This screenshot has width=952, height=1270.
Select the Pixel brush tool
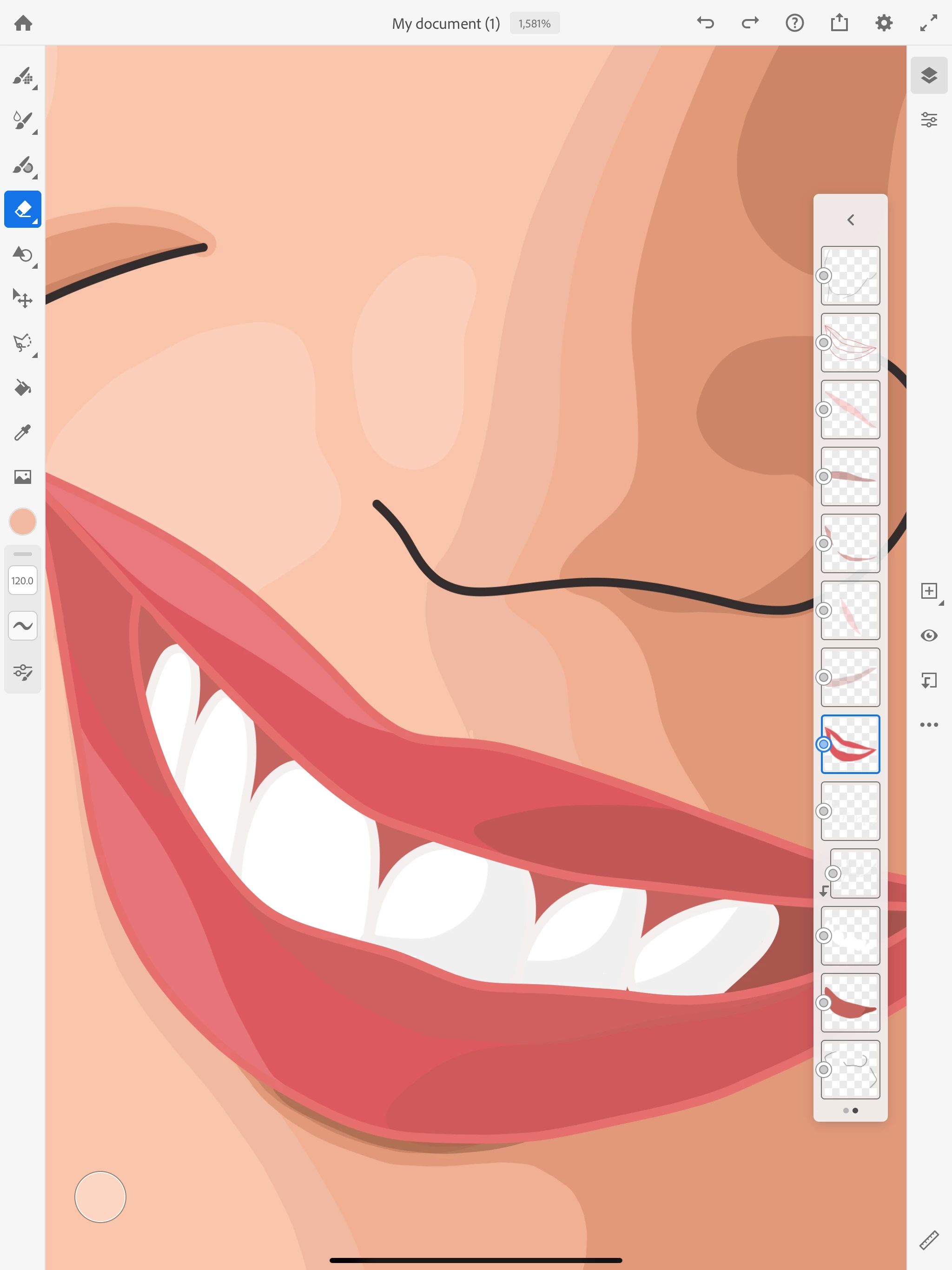coord(22,76)
